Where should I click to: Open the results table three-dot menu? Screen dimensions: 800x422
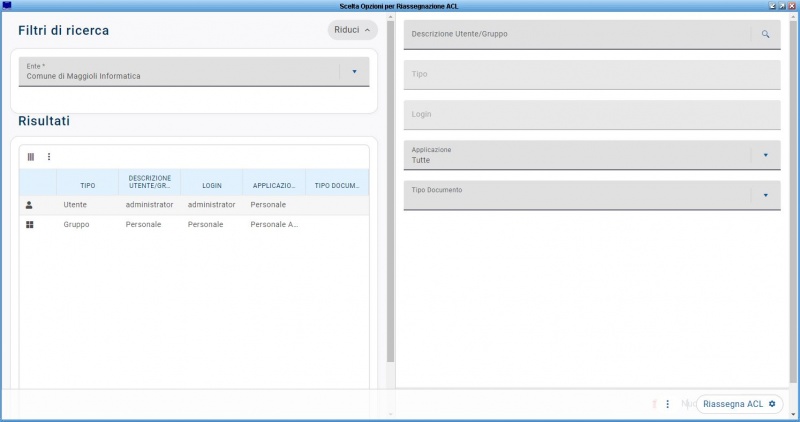pos(49,157)
